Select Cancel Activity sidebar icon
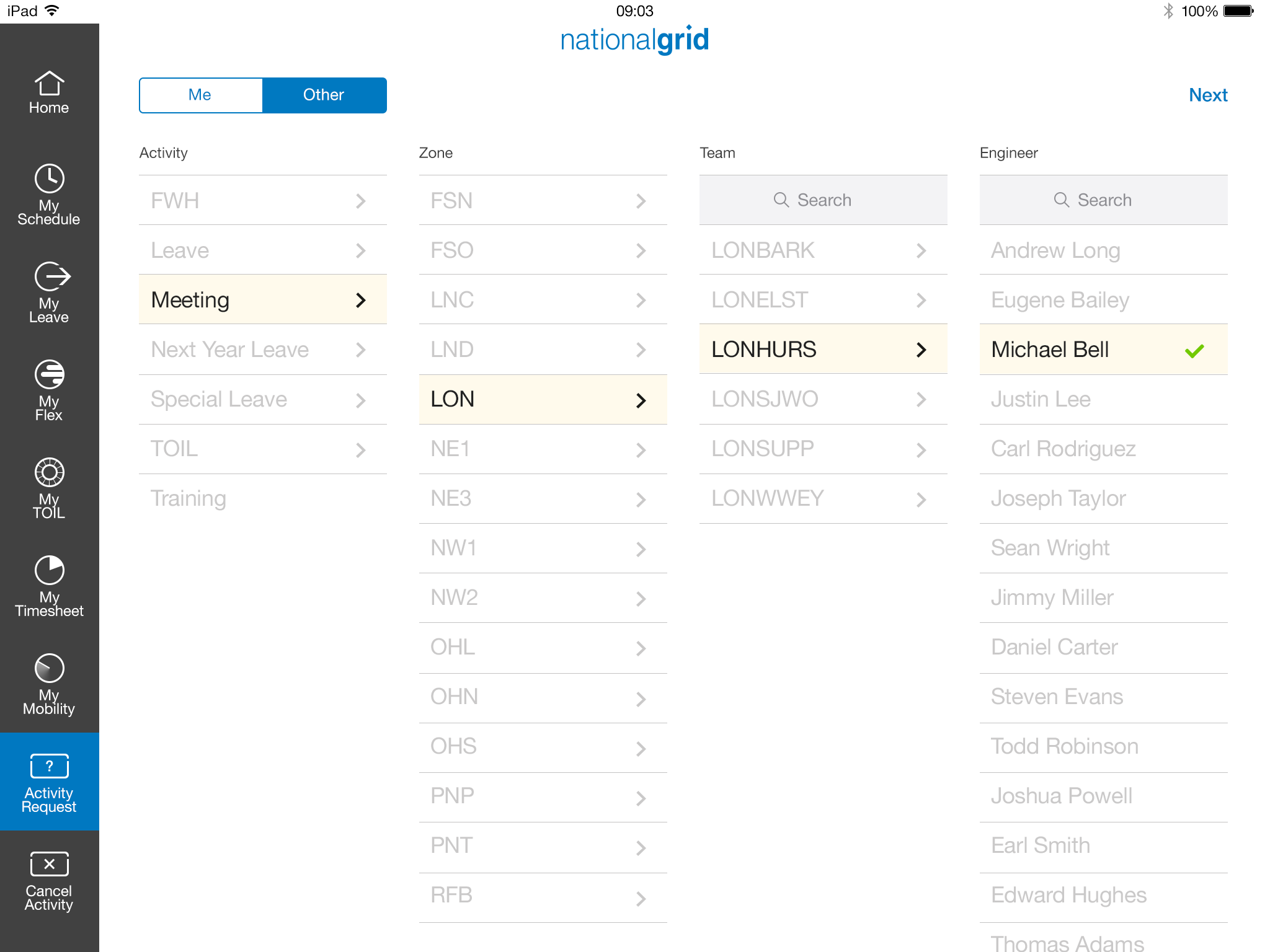This screenshot has width=1270, height=952. coord(49,879)
